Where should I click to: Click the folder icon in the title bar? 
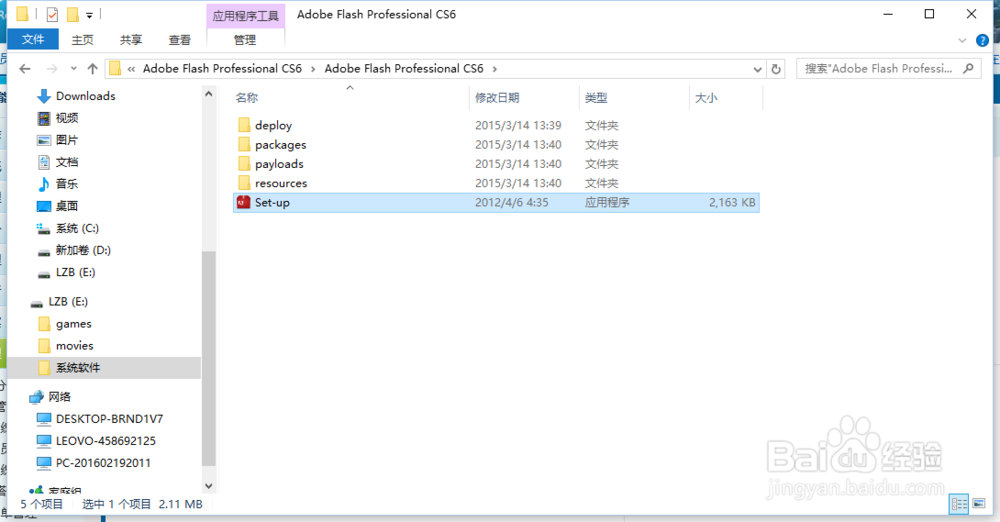pos(22,14)
